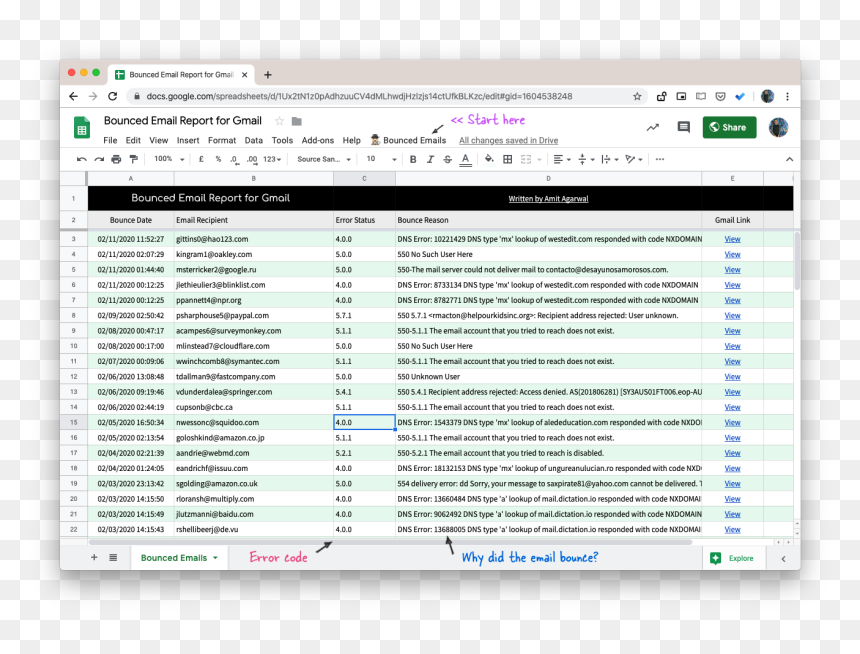Reload the browser page
This screenshot has width=860, height=654.
coord(112,97)
